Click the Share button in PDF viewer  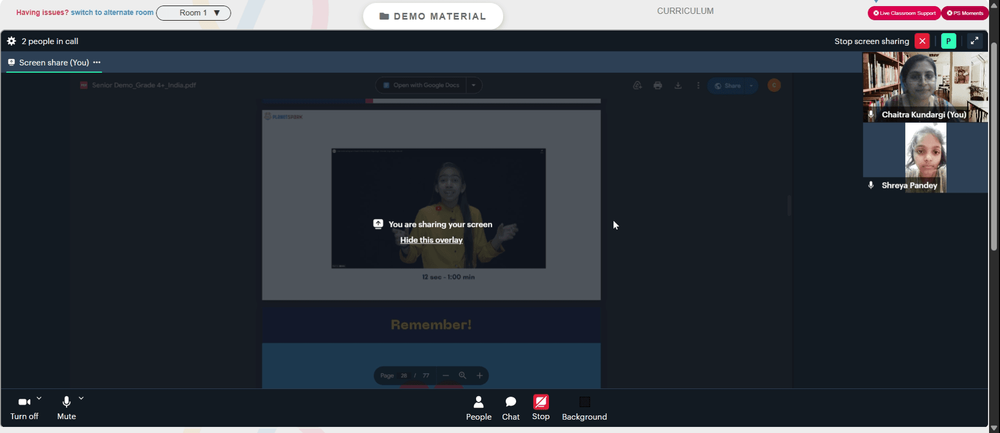tap(726, 85)
